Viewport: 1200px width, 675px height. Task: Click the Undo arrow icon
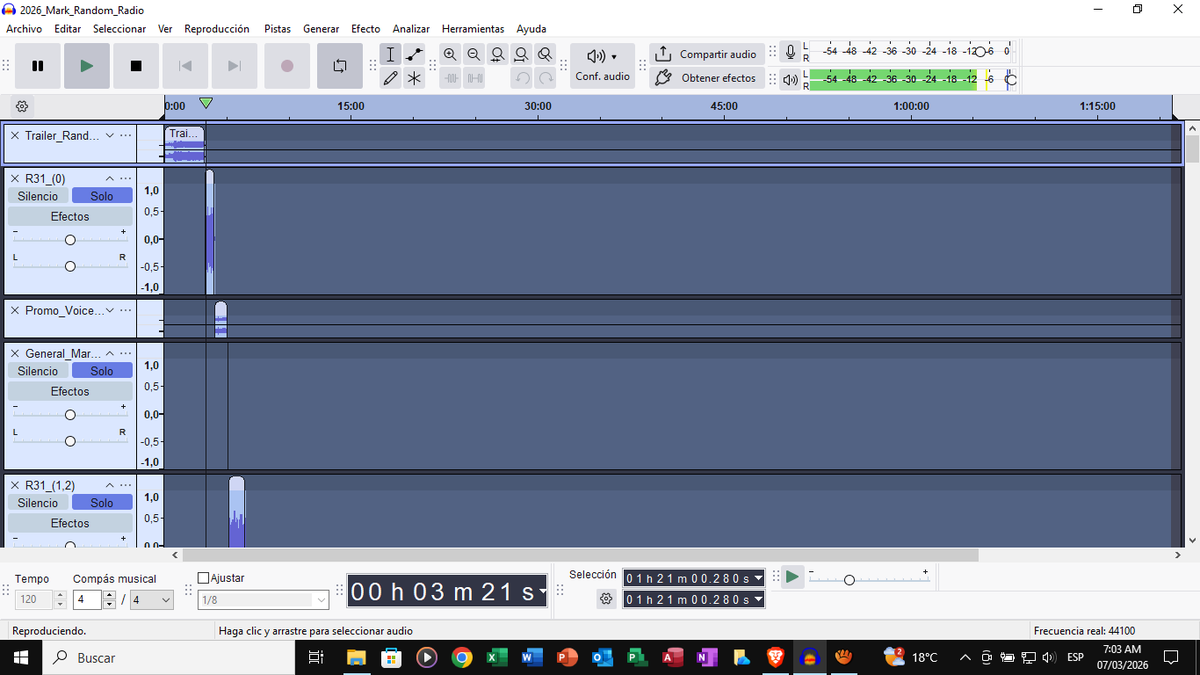(x=521, y=78)
